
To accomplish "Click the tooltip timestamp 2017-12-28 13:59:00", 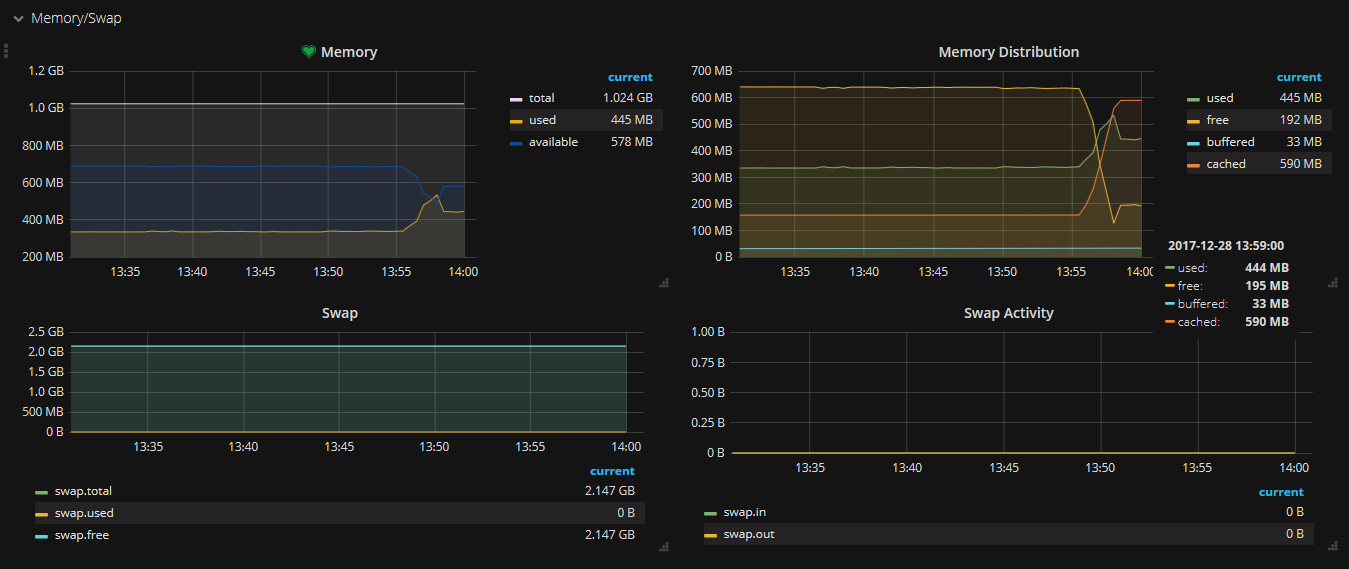I will pos(1226,245).
